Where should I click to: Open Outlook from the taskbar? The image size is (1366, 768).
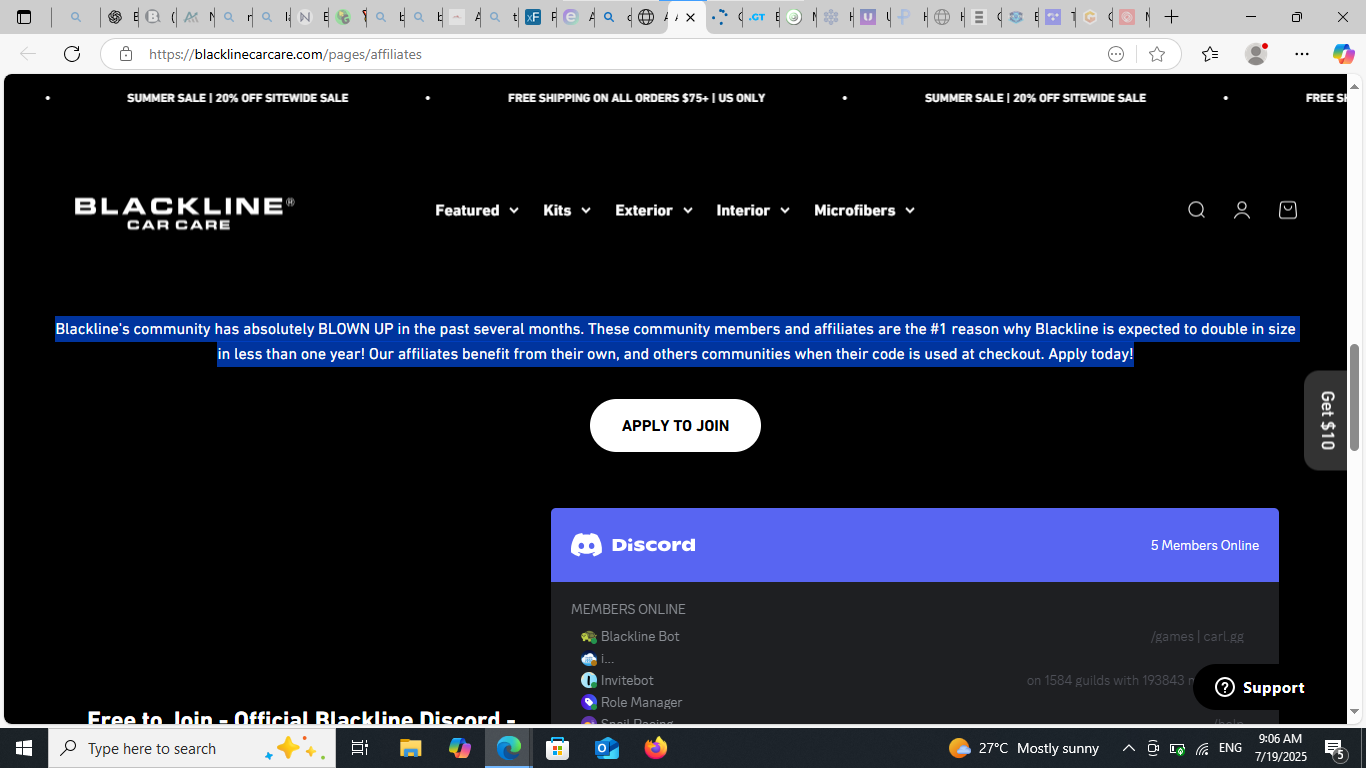click(x=607, y=748)
